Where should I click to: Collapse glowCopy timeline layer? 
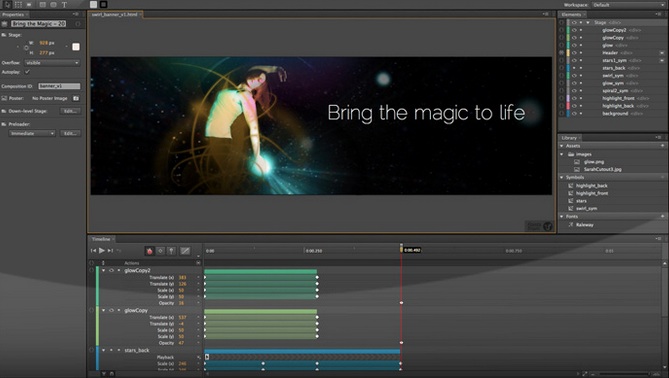pyautogui.click(x=103, y=311)
